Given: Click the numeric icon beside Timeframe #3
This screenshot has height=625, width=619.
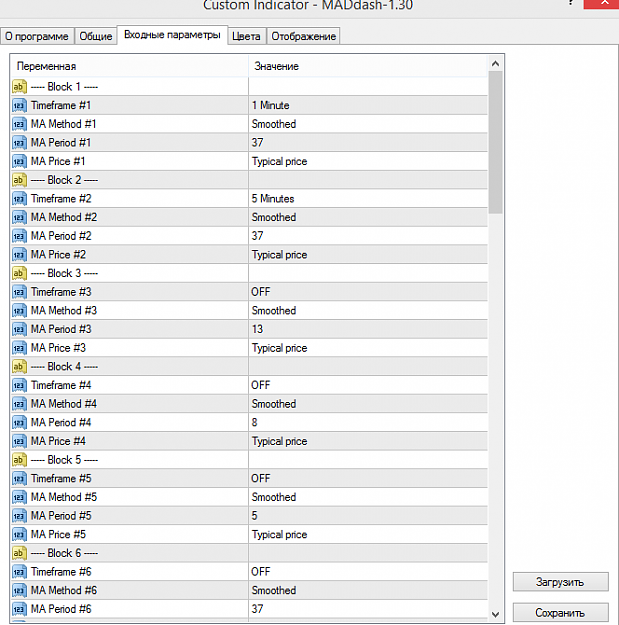Looking at the screenshot, I should coord(19,292).
